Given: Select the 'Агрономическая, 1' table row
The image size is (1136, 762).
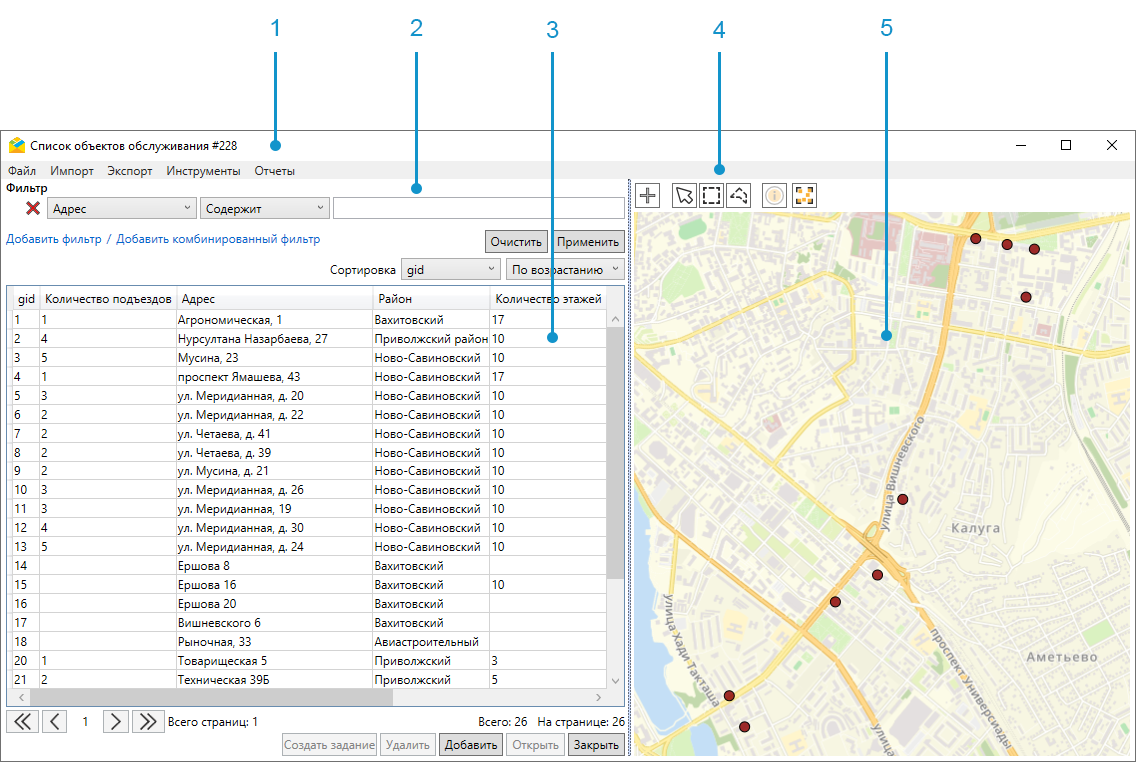Looking at the screenshot, I should click(229, 320).
